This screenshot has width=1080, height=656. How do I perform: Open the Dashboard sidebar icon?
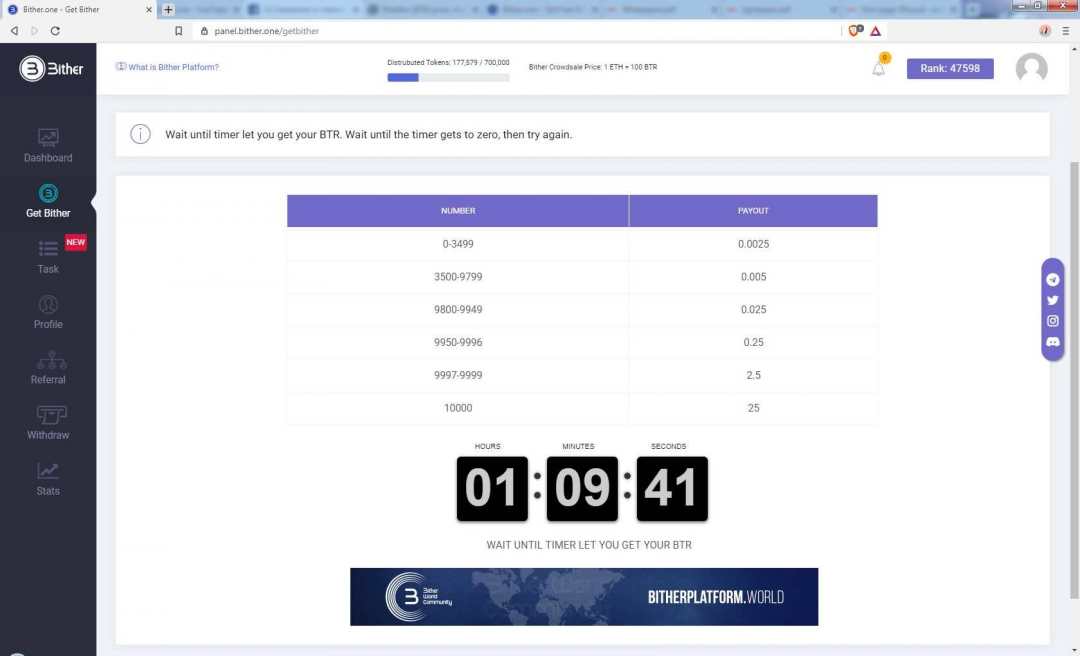pos(48,138)
